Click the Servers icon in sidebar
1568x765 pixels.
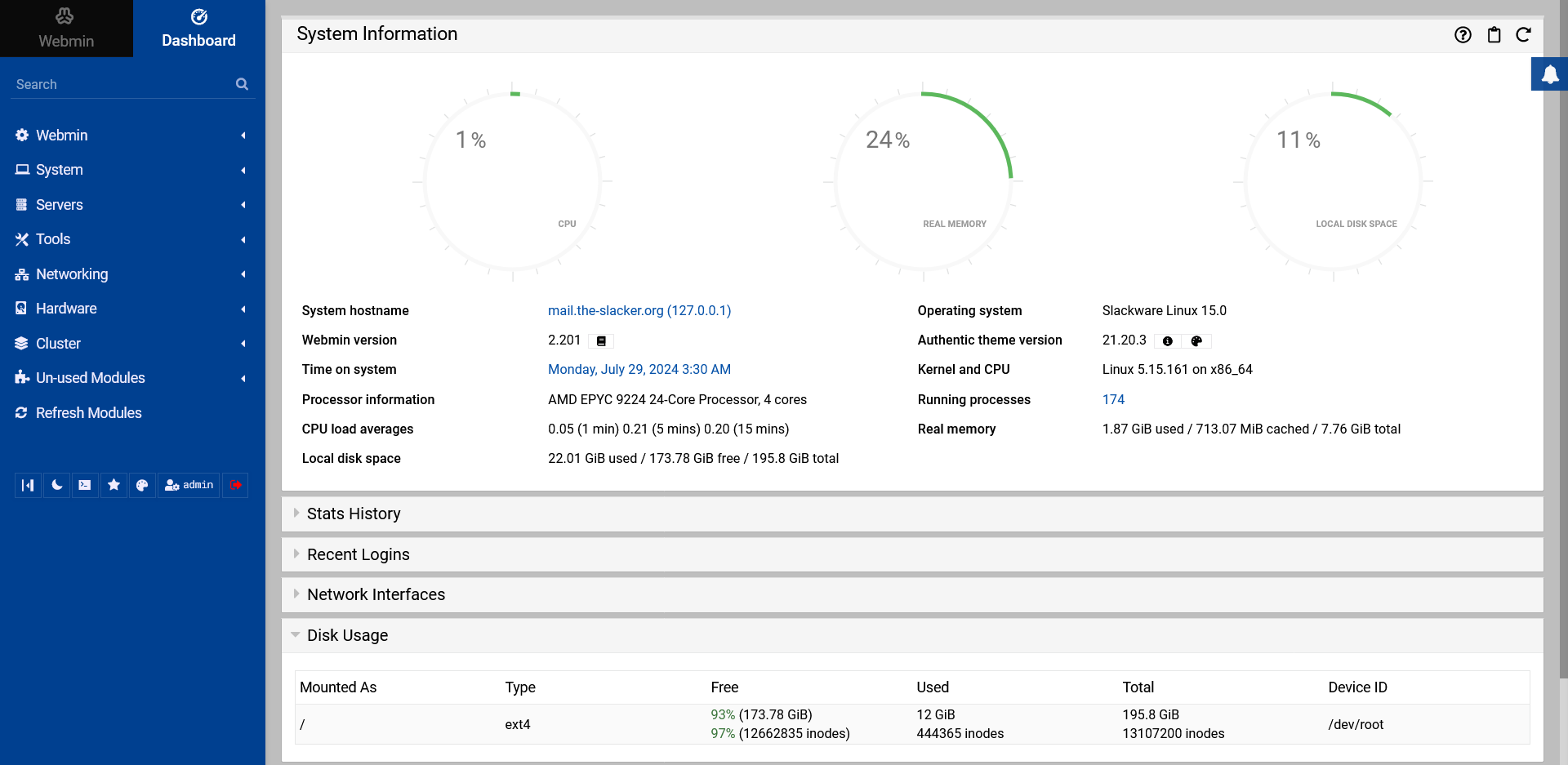click(21, 205)
